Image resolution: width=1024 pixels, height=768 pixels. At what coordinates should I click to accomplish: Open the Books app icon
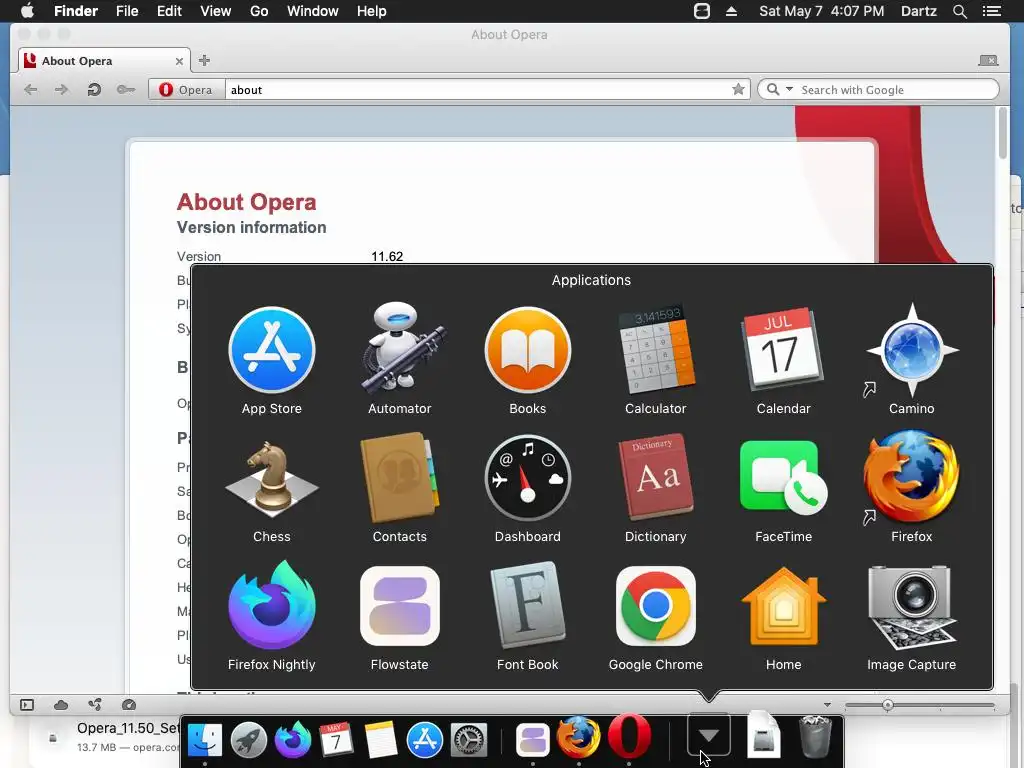click(x=528, y=350)
